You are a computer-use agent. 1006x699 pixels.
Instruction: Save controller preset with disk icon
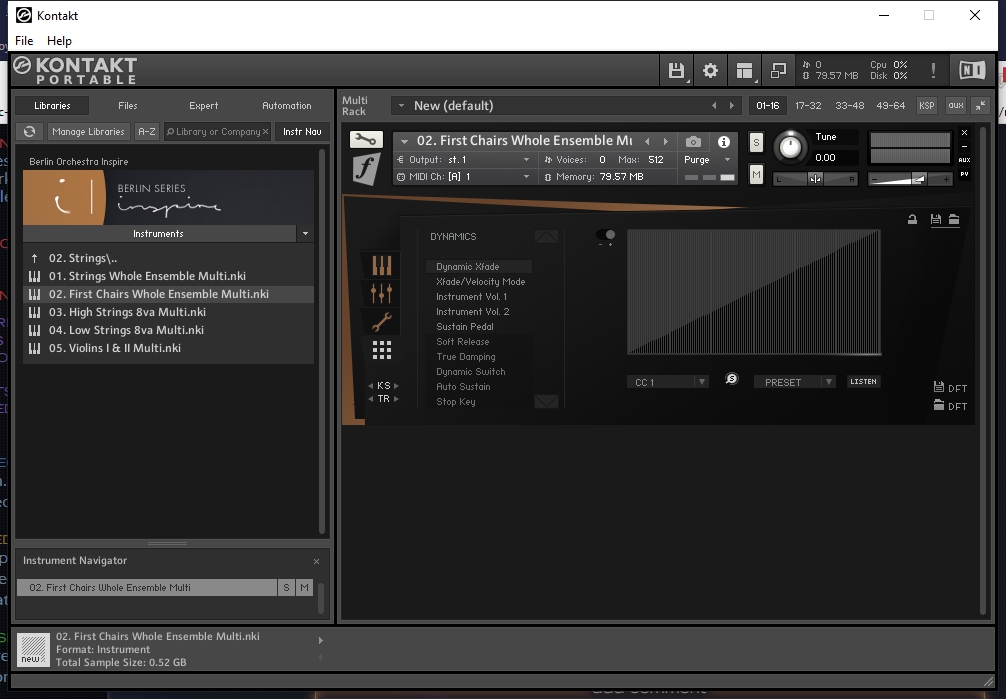coord(936,220)
